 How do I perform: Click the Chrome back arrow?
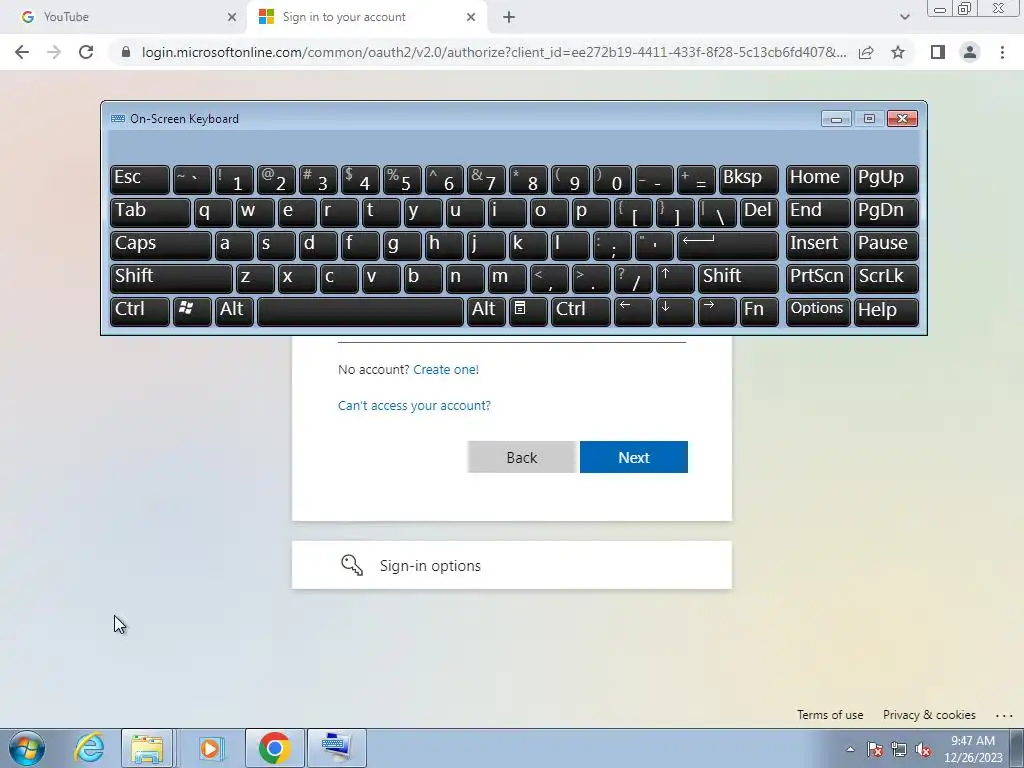click(x=22, y=52)
